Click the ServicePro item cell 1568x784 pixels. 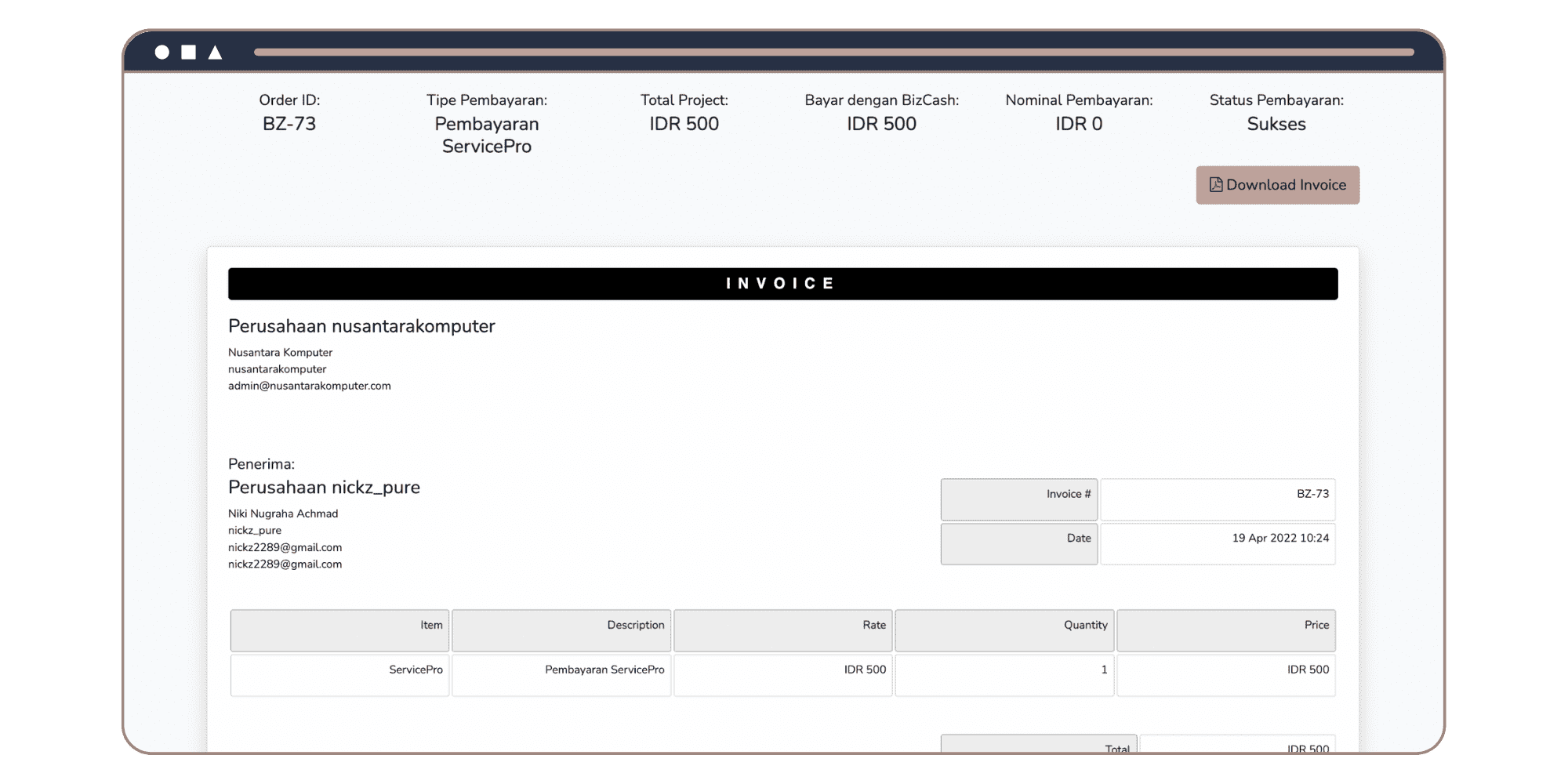339,674
